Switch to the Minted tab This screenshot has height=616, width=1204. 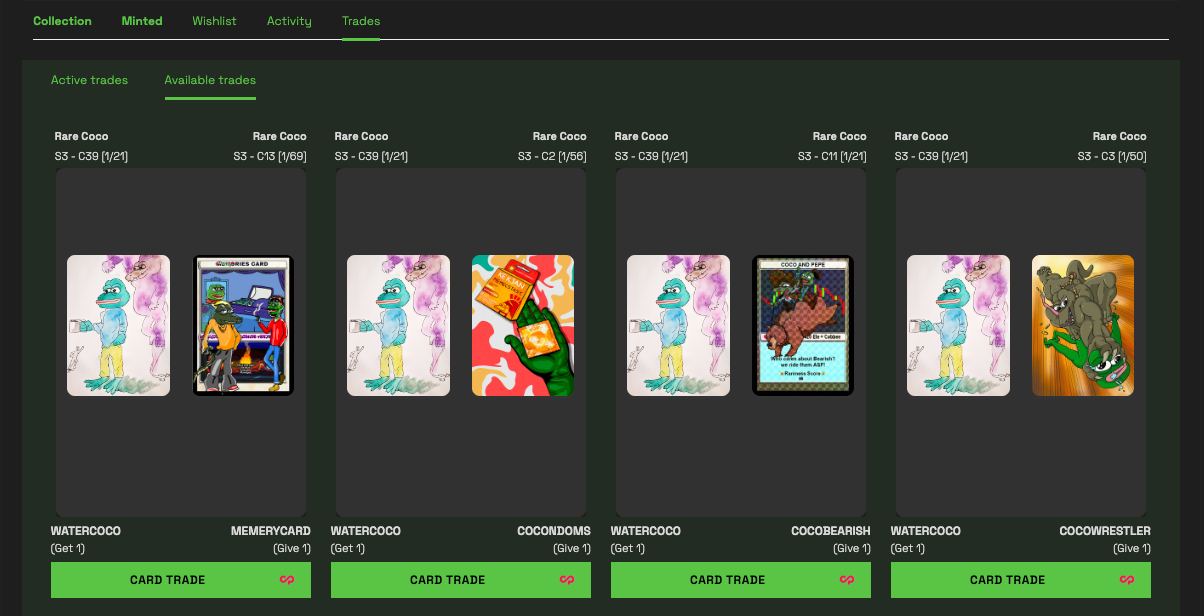[x=142, y=21]
